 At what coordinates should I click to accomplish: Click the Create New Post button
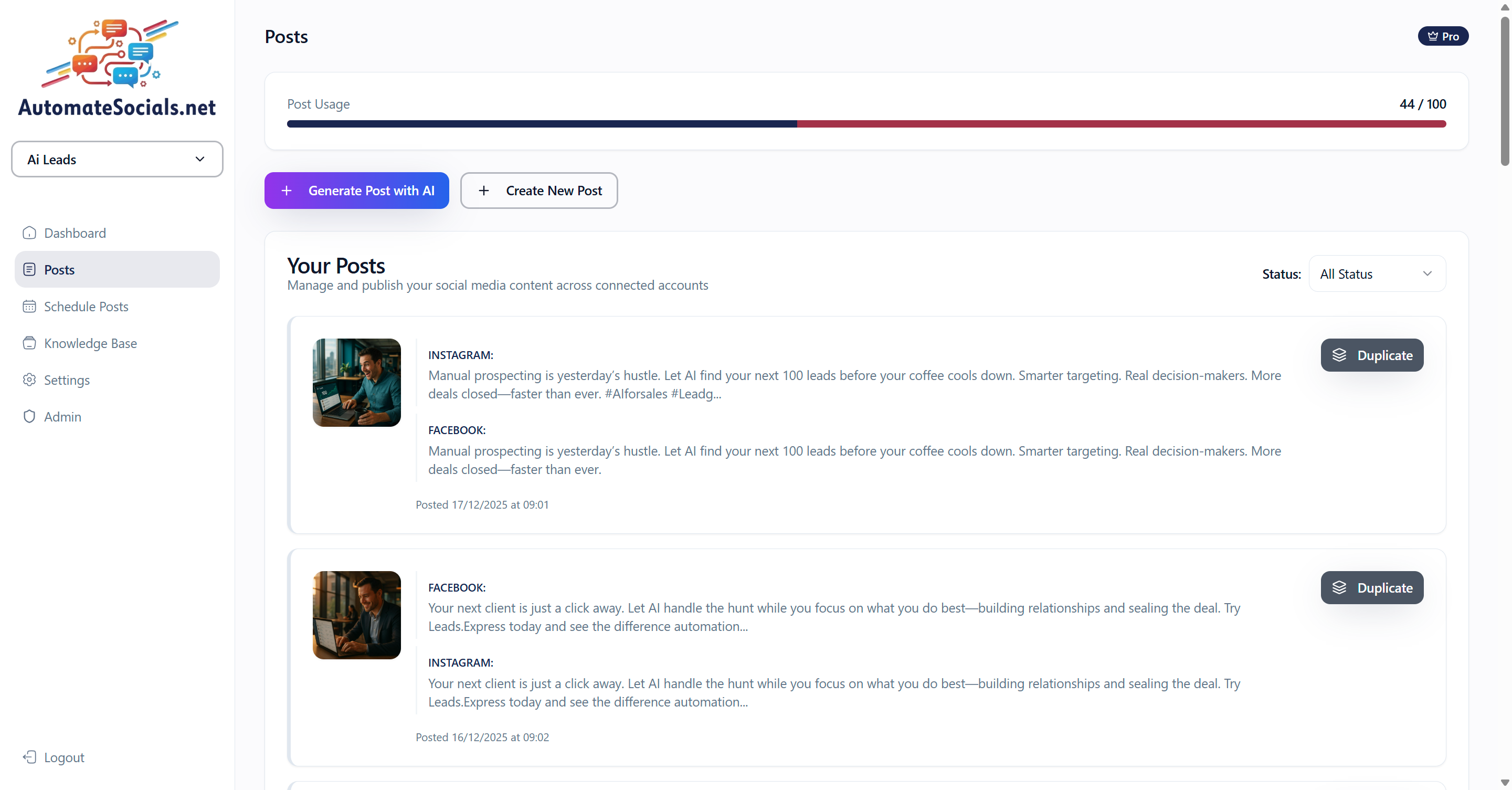[x=539, y=190]
